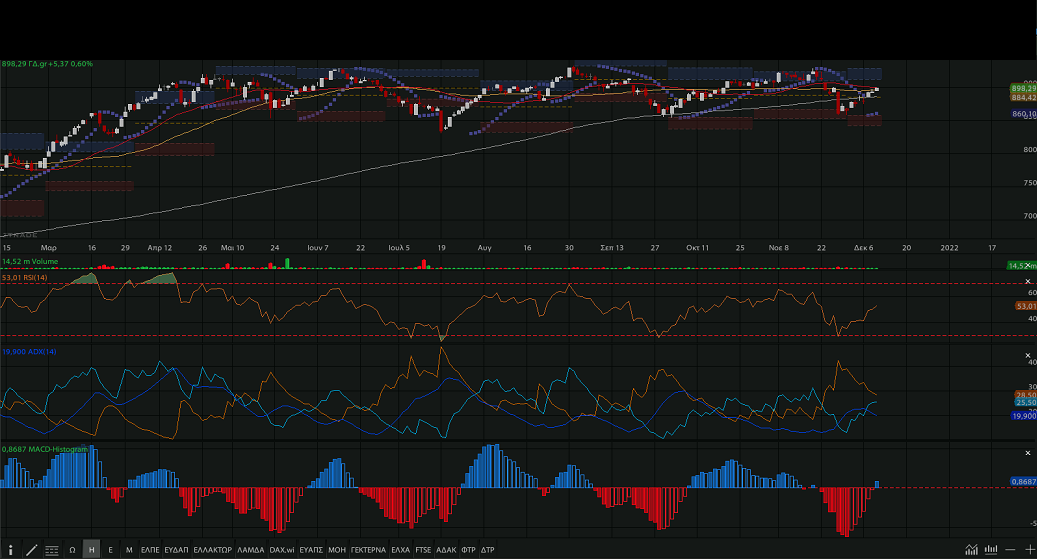The width and height of the screenshot is (1037, 559).
Task: Select the line drawing tool
Action: tap(31, 550)
